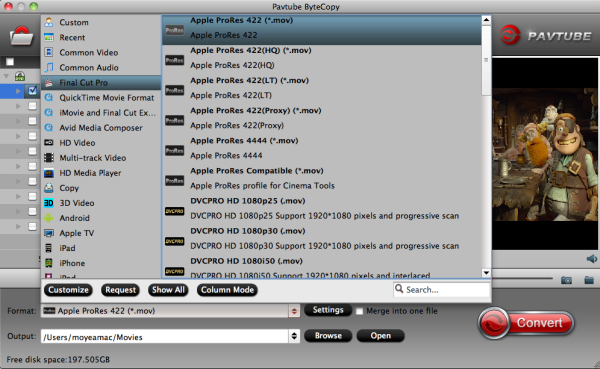
Task: Click the speaker volume icon
Action: (x=592, y=259)
